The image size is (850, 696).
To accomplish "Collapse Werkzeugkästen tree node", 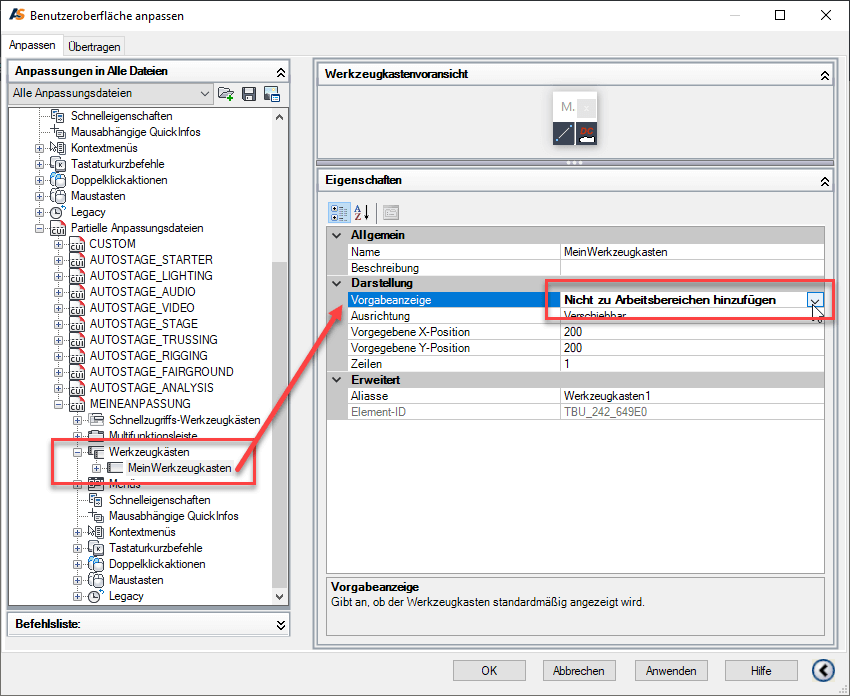I will [x=78, y=452].
